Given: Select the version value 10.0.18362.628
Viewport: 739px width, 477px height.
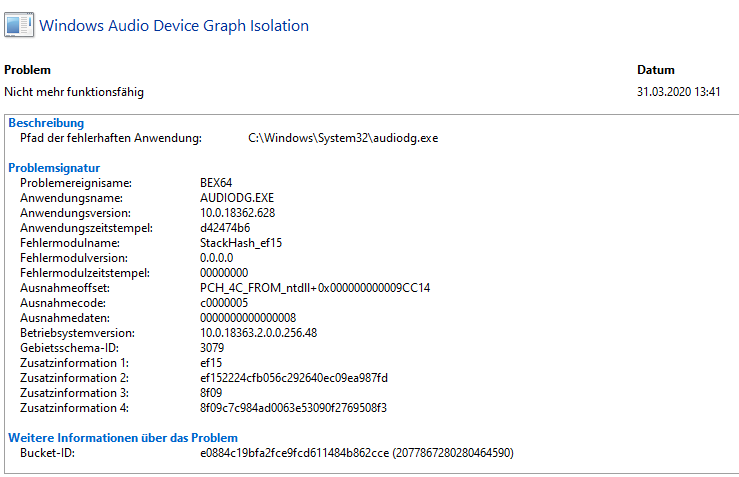Looking at the screenshot, I should point(238,213).
